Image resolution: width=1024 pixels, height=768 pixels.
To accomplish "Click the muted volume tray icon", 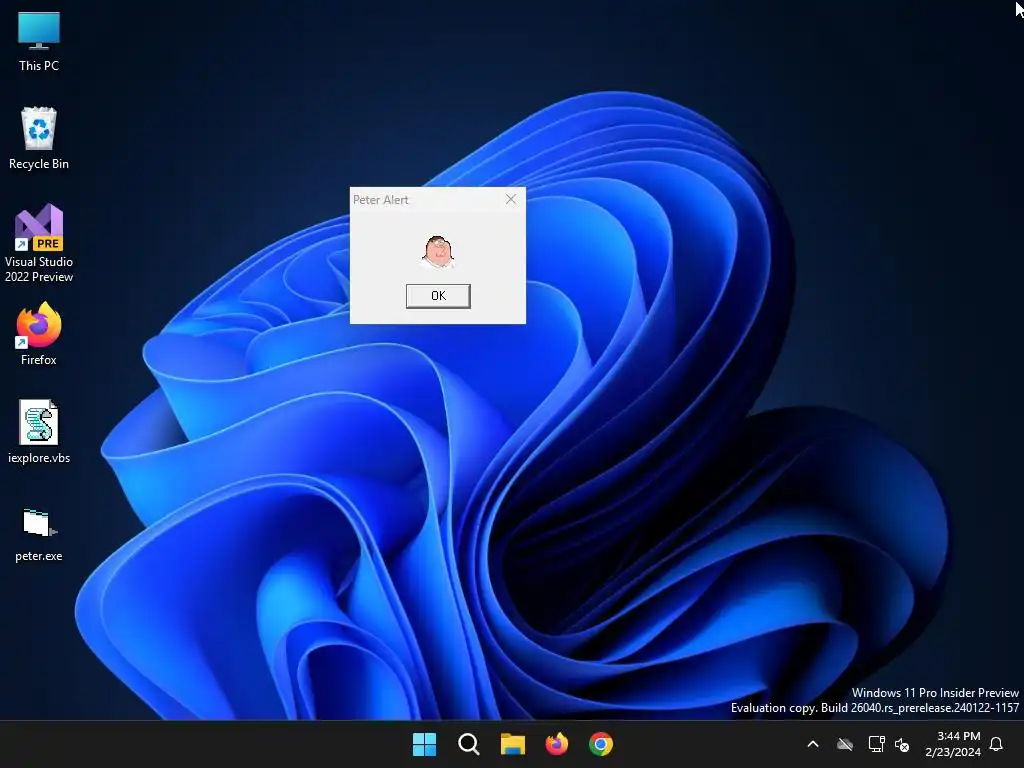I will pos(902,744).
